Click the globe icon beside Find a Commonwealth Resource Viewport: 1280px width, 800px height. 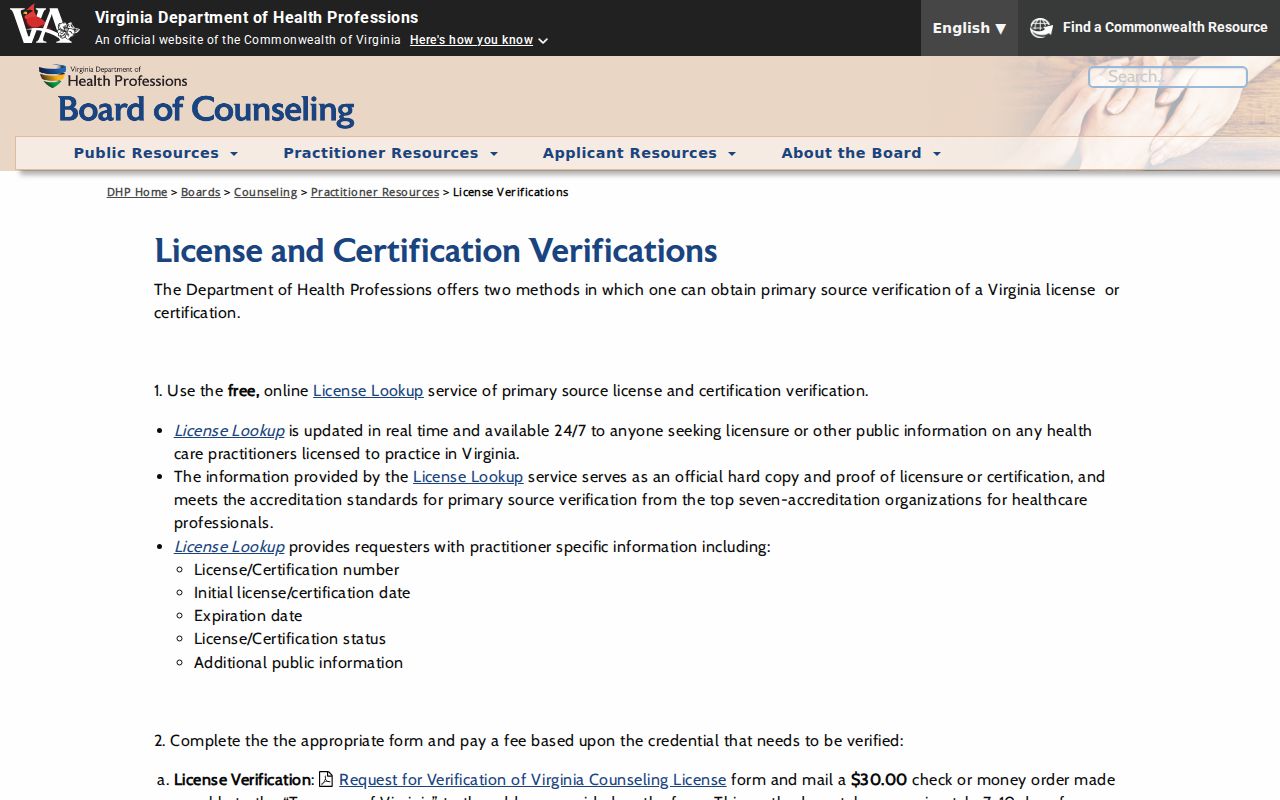click(x=1041, y=28)
